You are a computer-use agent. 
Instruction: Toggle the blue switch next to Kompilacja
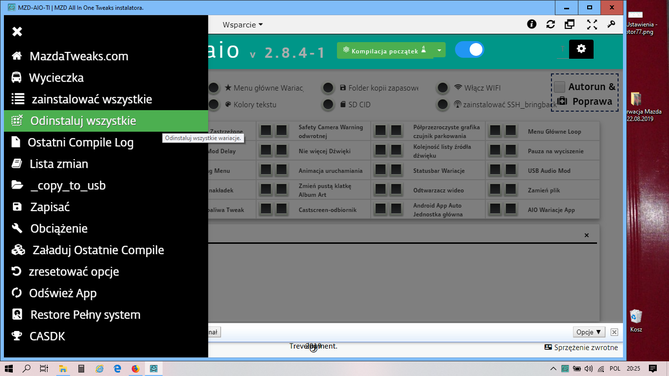click(x=469, y=50)
